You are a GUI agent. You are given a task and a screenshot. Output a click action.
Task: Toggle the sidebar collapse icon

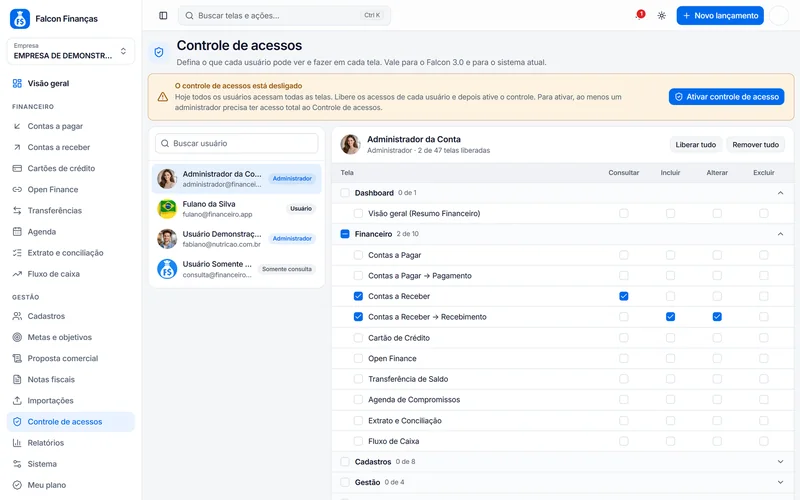coord(163,16)
